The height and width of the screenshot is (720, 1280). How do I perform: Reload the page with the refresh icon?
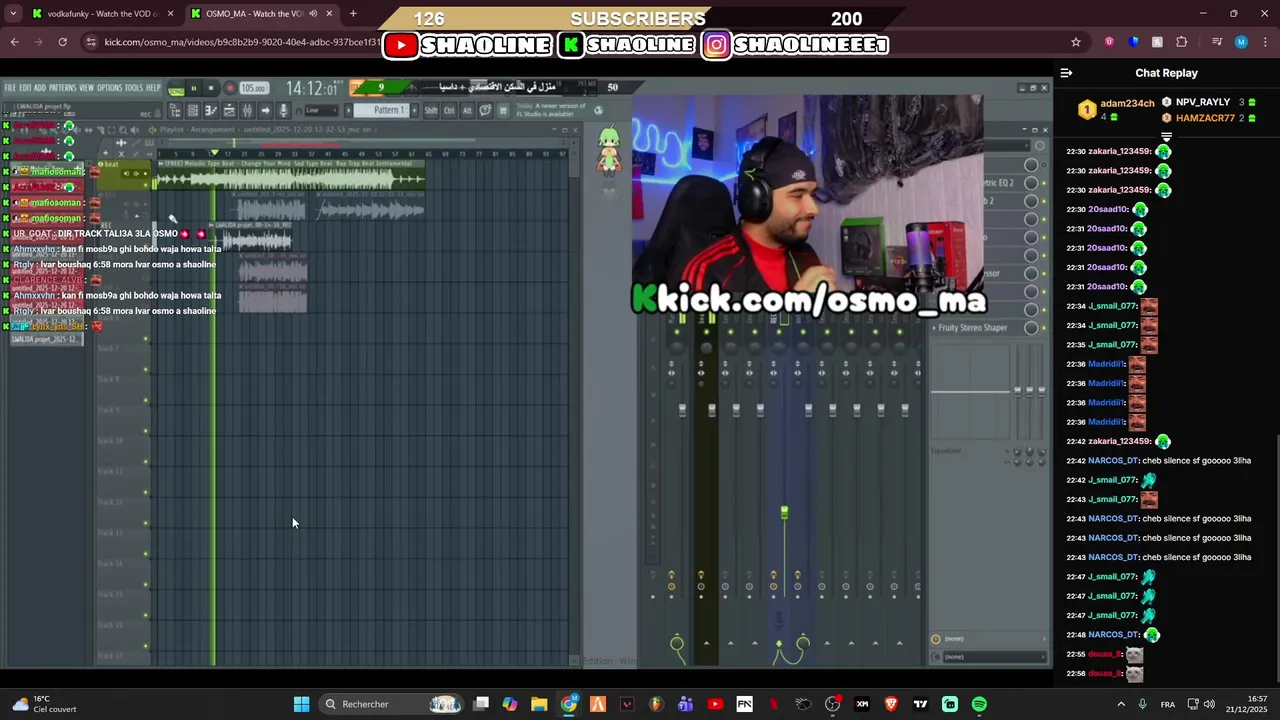tap(62, 42)
